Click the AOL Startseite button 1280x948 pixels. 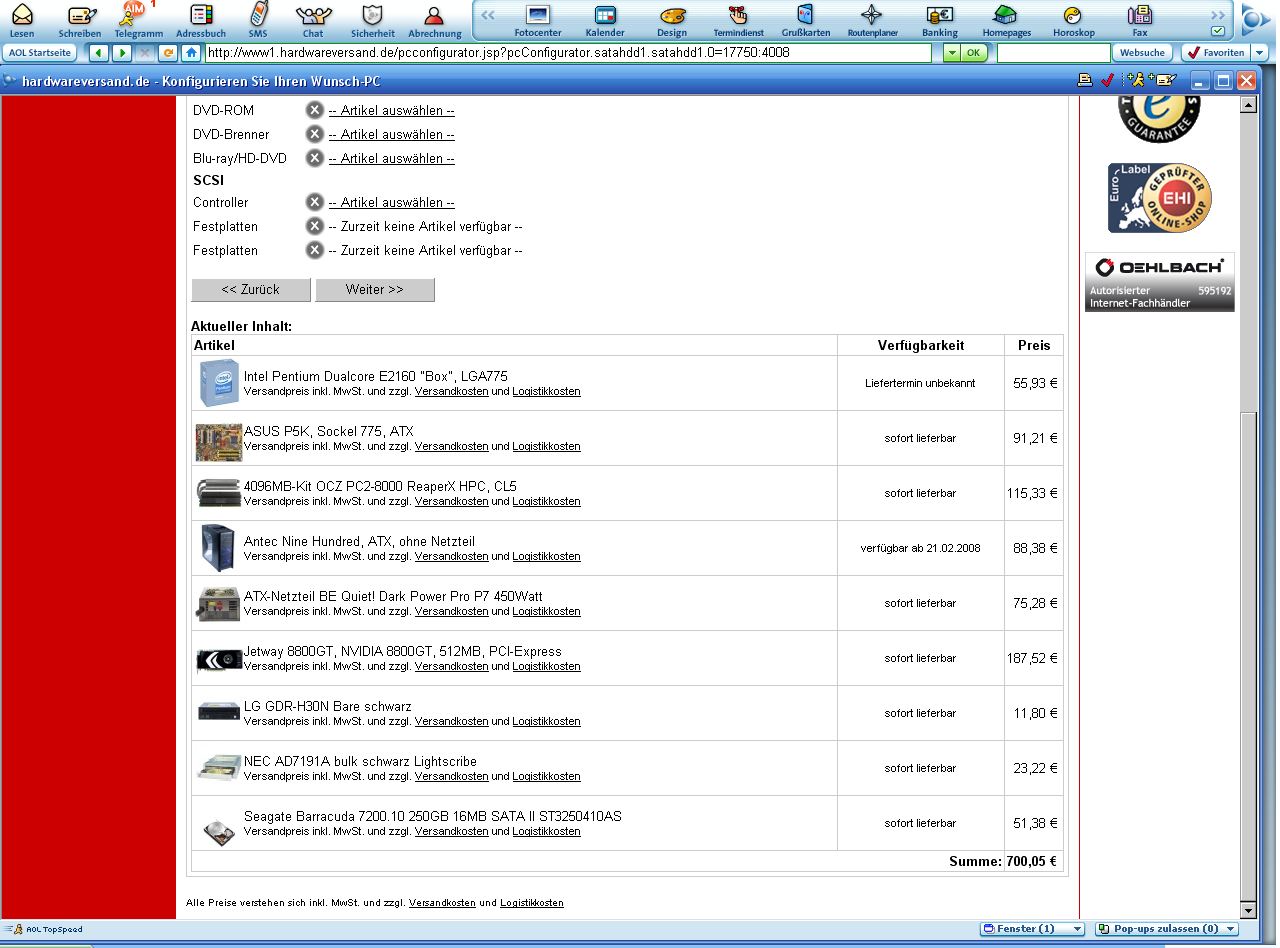coord(40,52)
